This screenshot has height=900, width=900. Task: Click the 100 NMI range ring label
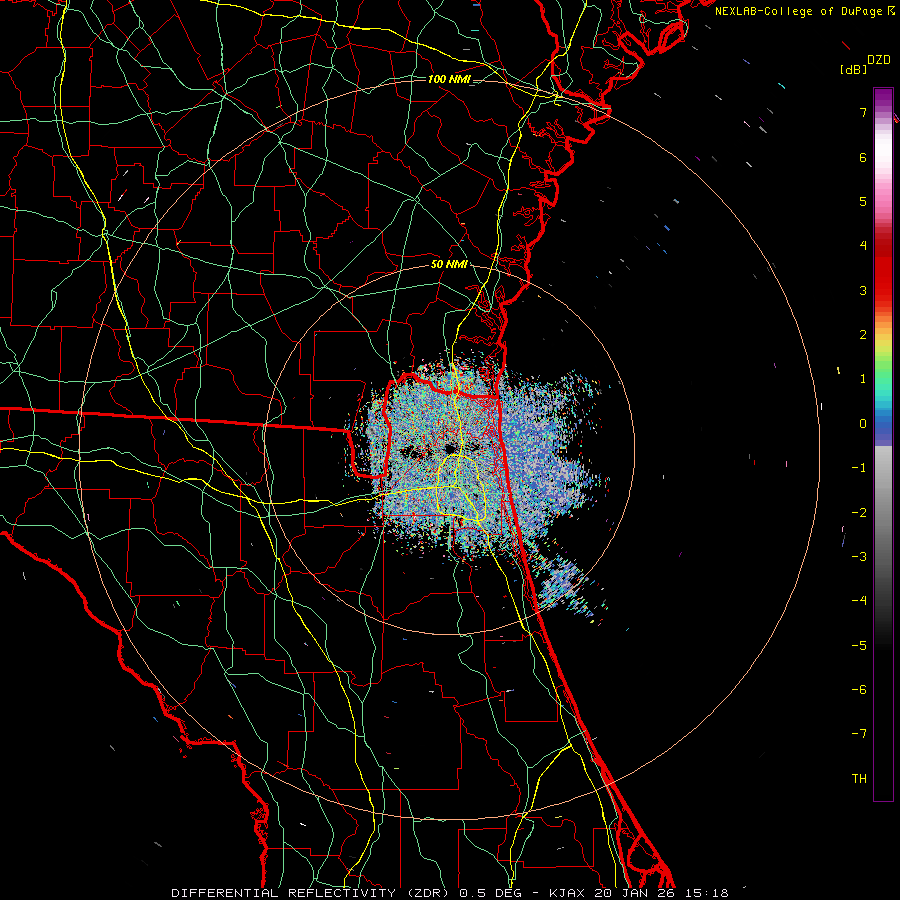pos(449,79)
